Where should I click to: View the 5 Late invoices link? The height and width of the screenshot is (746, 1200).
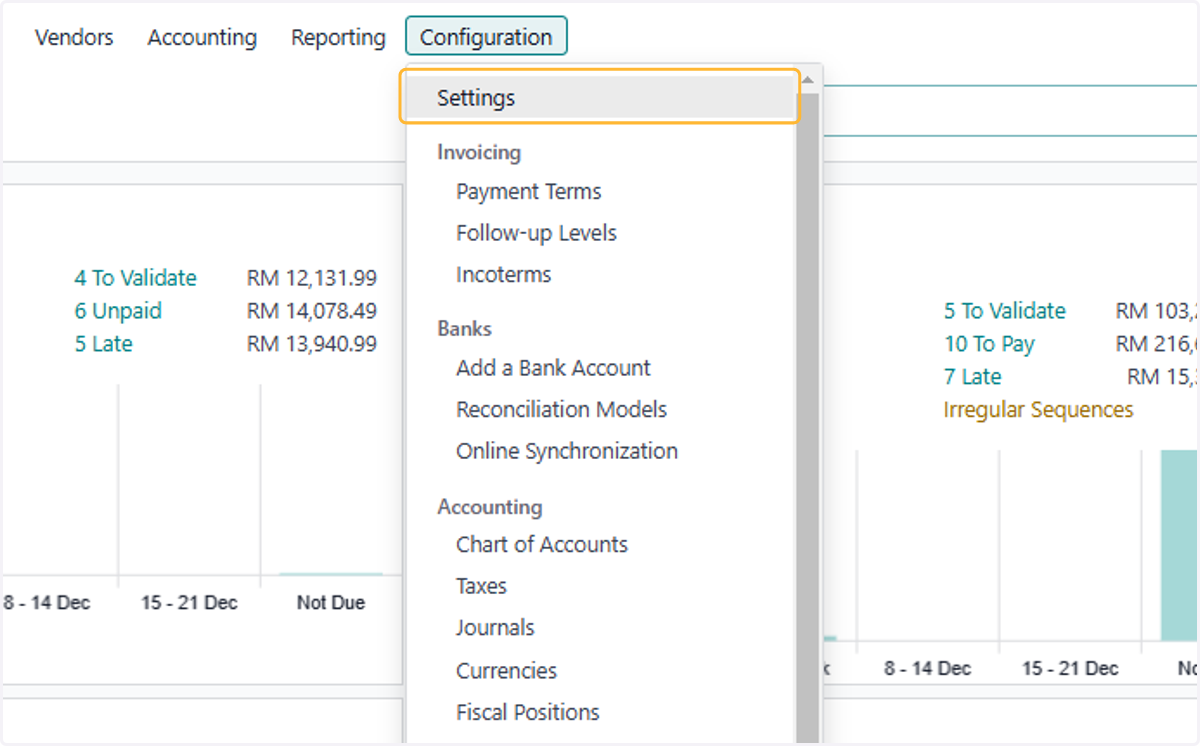[x=103, y=344]
